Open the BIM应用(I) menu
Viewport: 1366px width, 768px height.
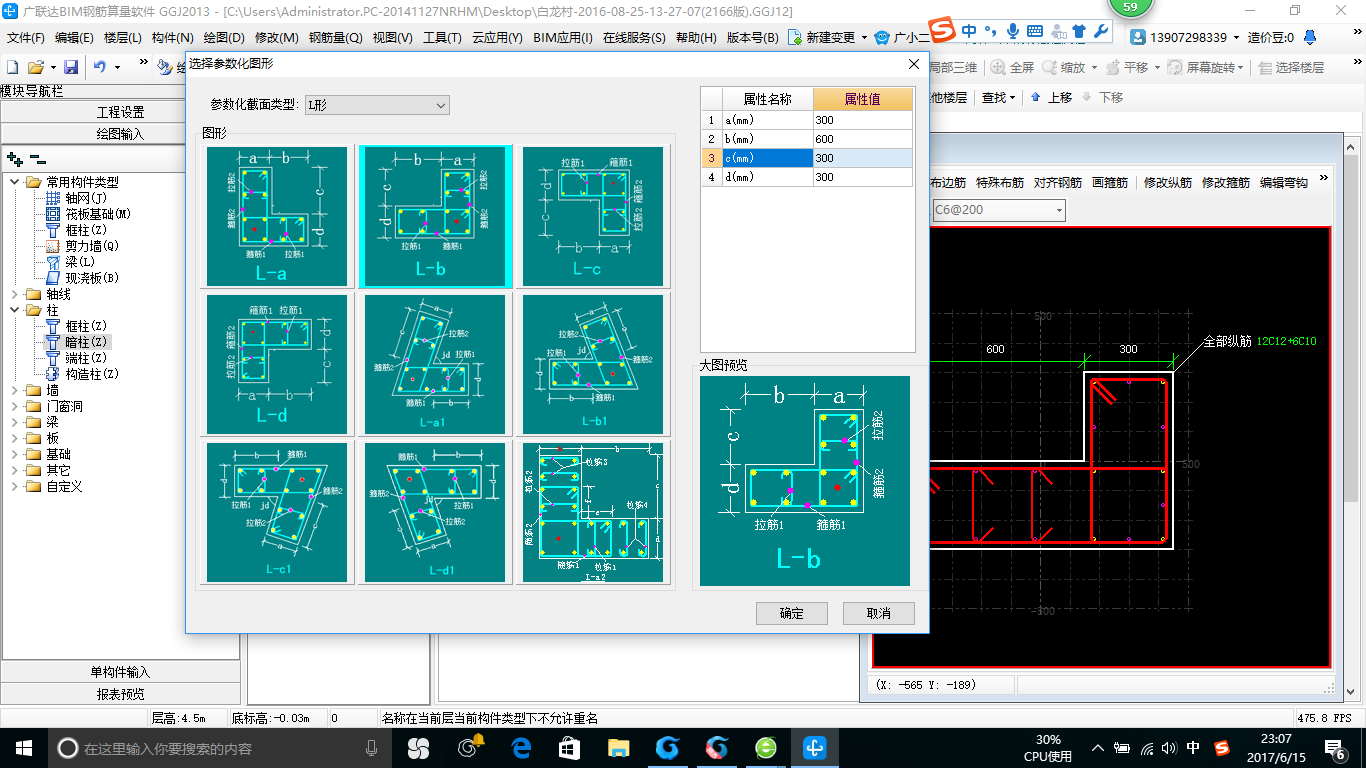[562, 38]
